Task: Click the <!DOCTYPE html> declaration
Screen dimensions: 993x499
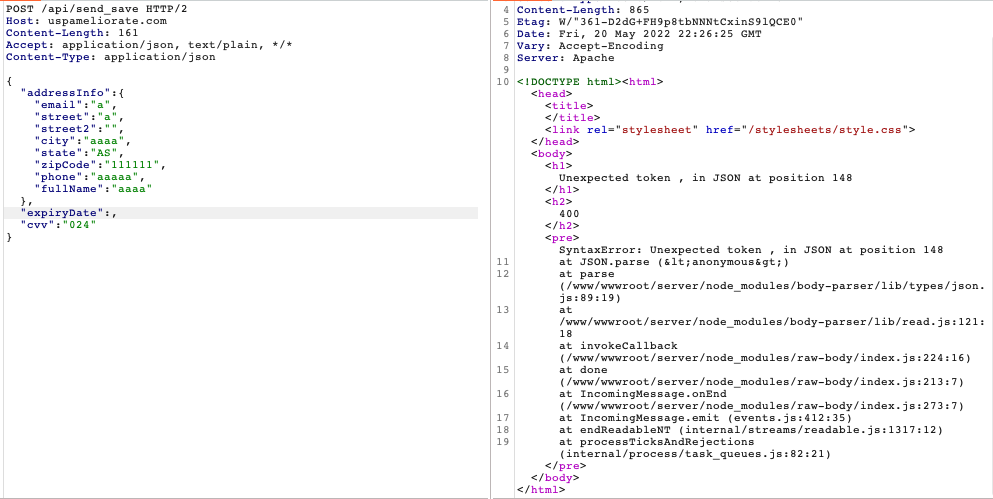Action: coord(568,82)
